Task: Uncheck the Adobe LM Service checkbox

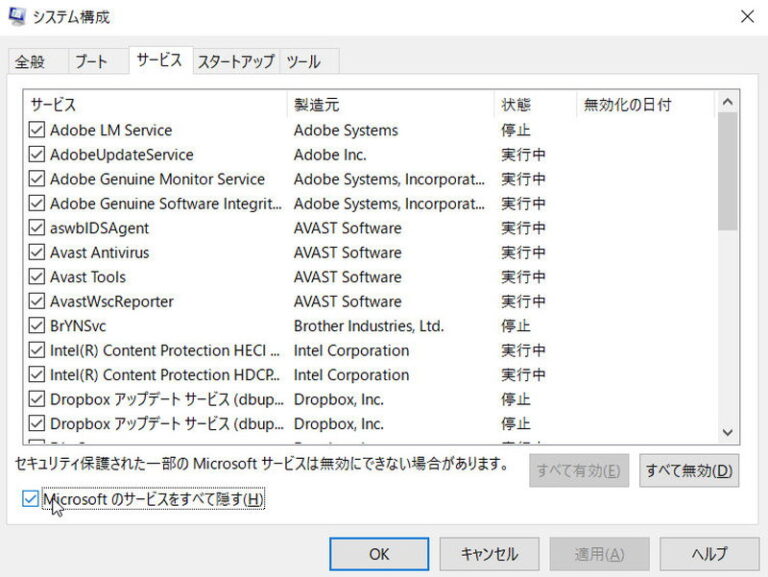Action: [x=37, y=130]
